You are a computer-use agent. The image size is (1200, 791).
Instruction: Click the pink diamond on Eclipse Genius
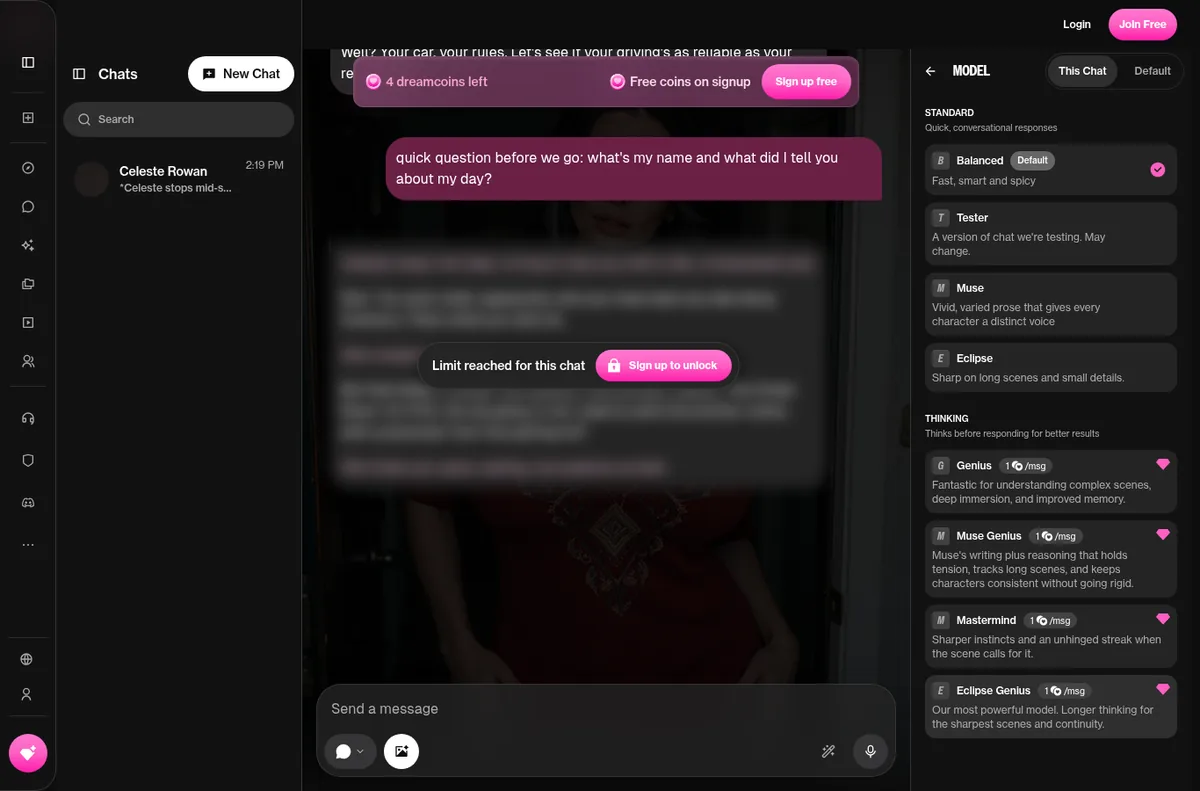(x=1162, y=689)
